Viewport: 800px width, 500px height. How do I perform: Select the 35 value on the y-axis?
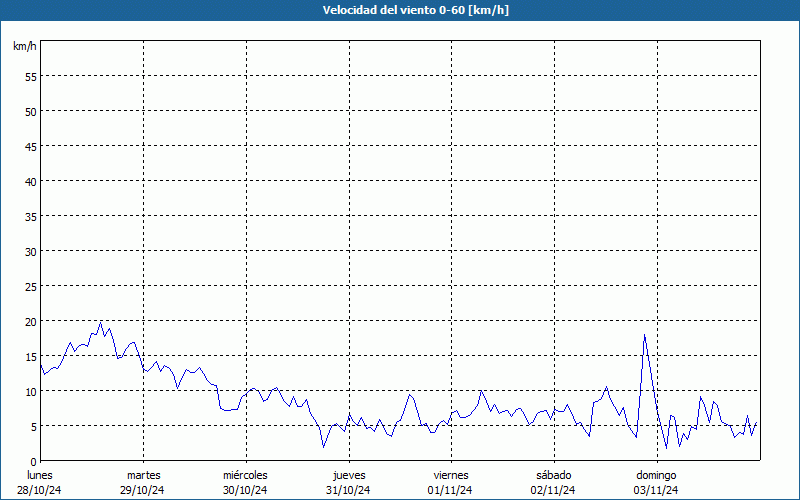point(31,216)
